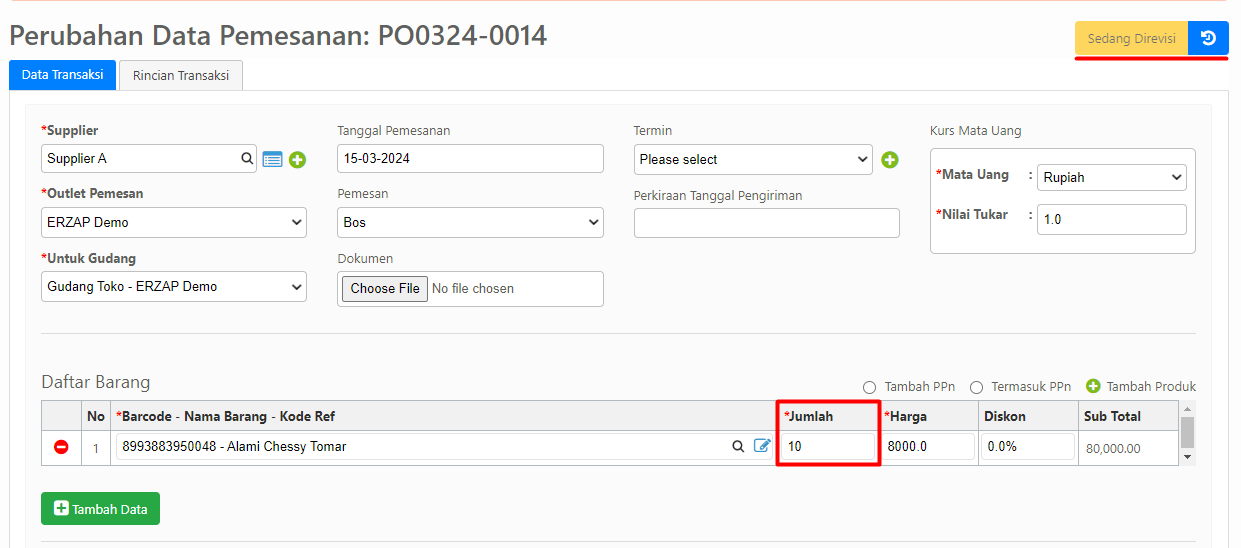Select the Tambah PPn radio button
1241x548 pixels.
pos(869,387)
